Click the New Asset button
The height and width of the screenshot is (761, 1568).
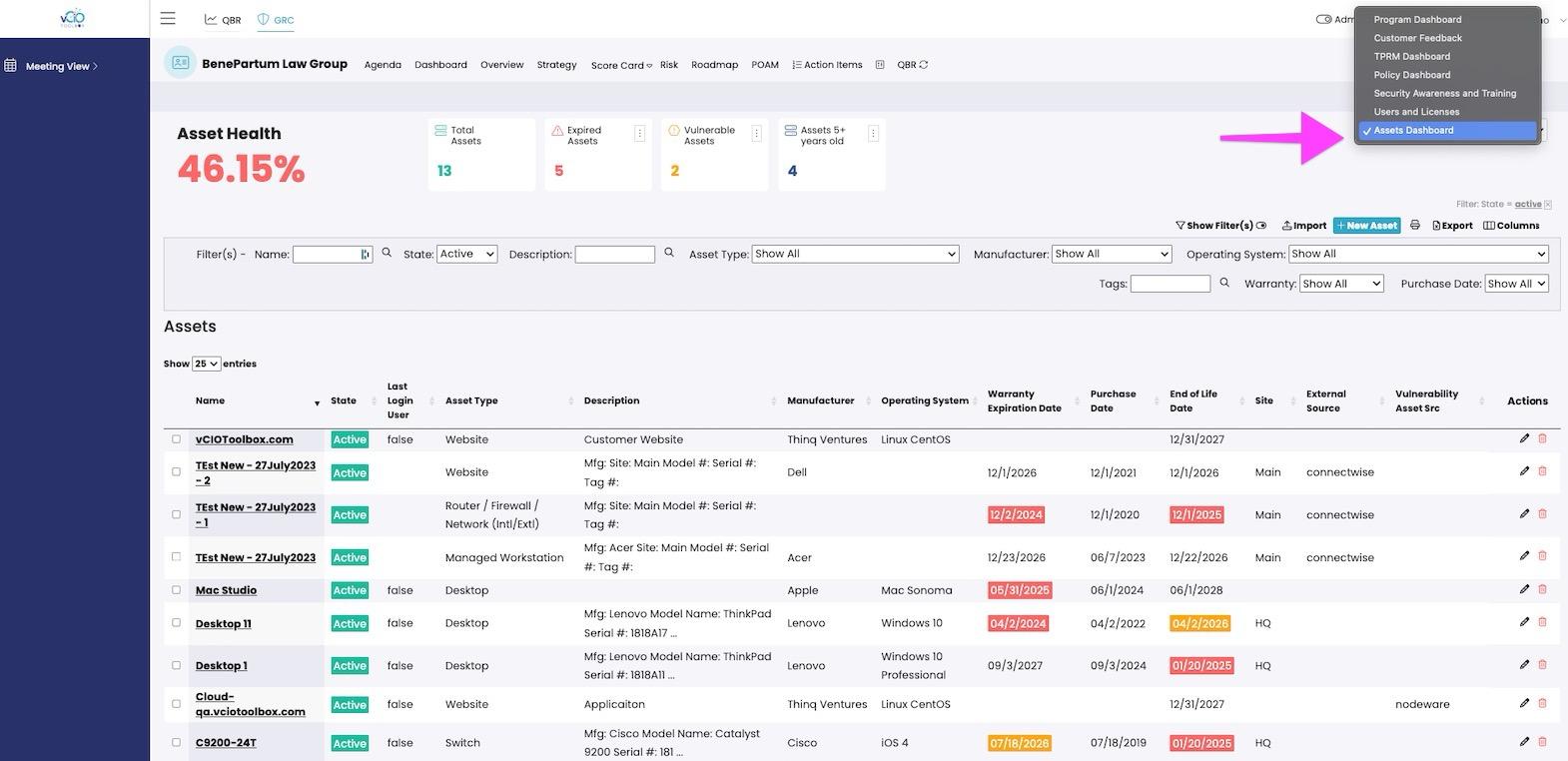[x=1366, y=226]
